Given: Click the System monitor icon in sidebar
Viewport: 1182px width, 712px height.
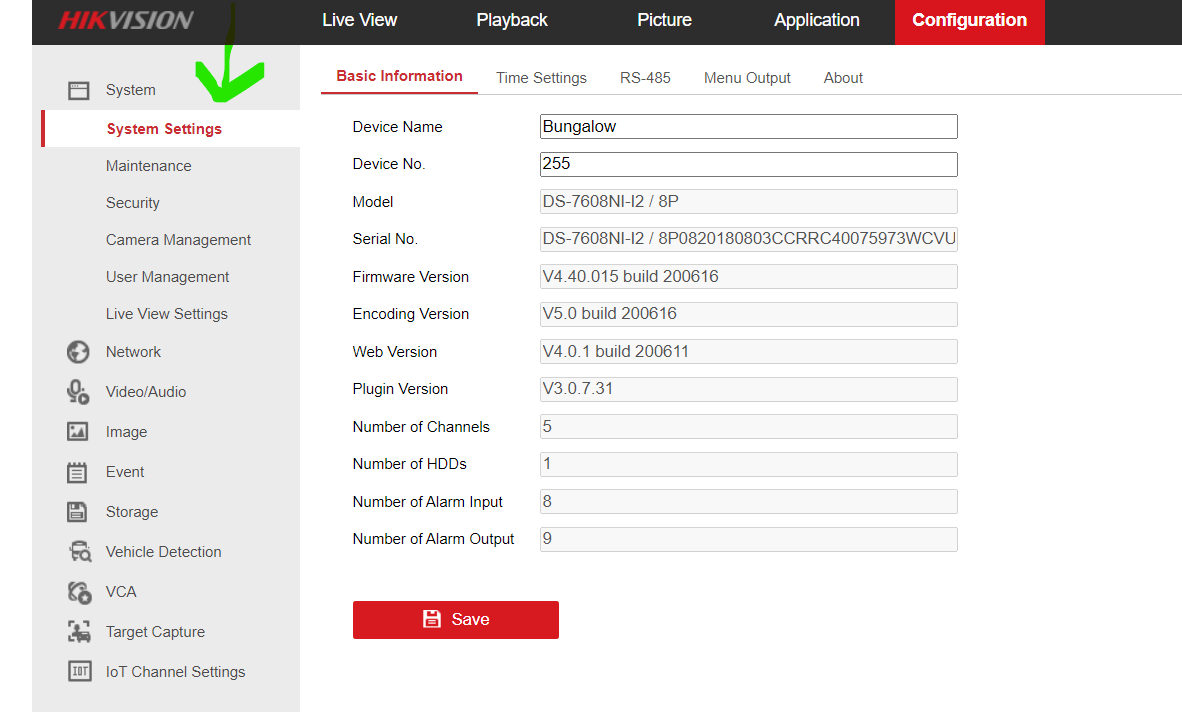Looking at the screenshot, I should [x=78, y=90].
